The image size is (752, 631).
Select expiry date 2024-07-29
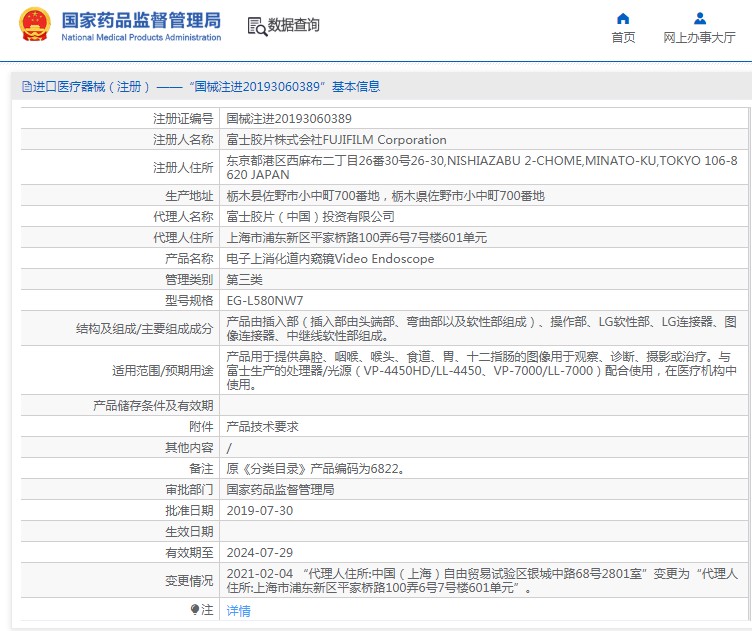pyautogui.click(x=259, y=552)
